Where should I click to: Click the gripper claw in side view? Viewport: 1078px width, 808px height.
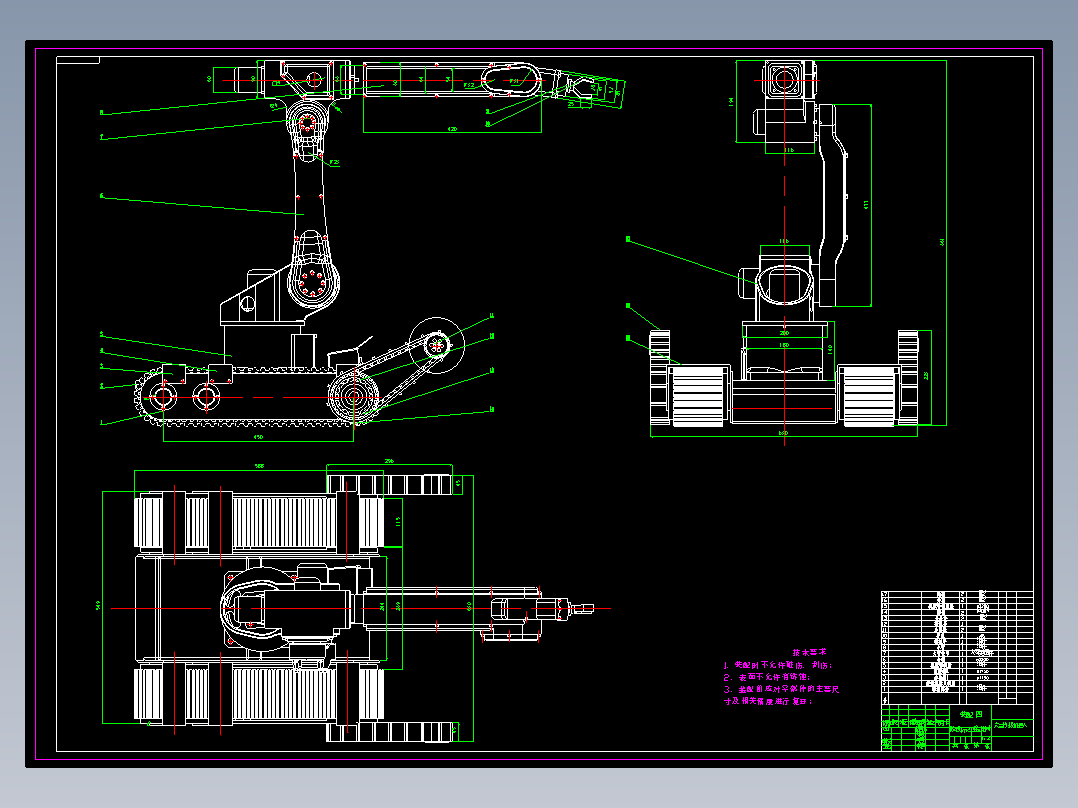click(581, 89)
